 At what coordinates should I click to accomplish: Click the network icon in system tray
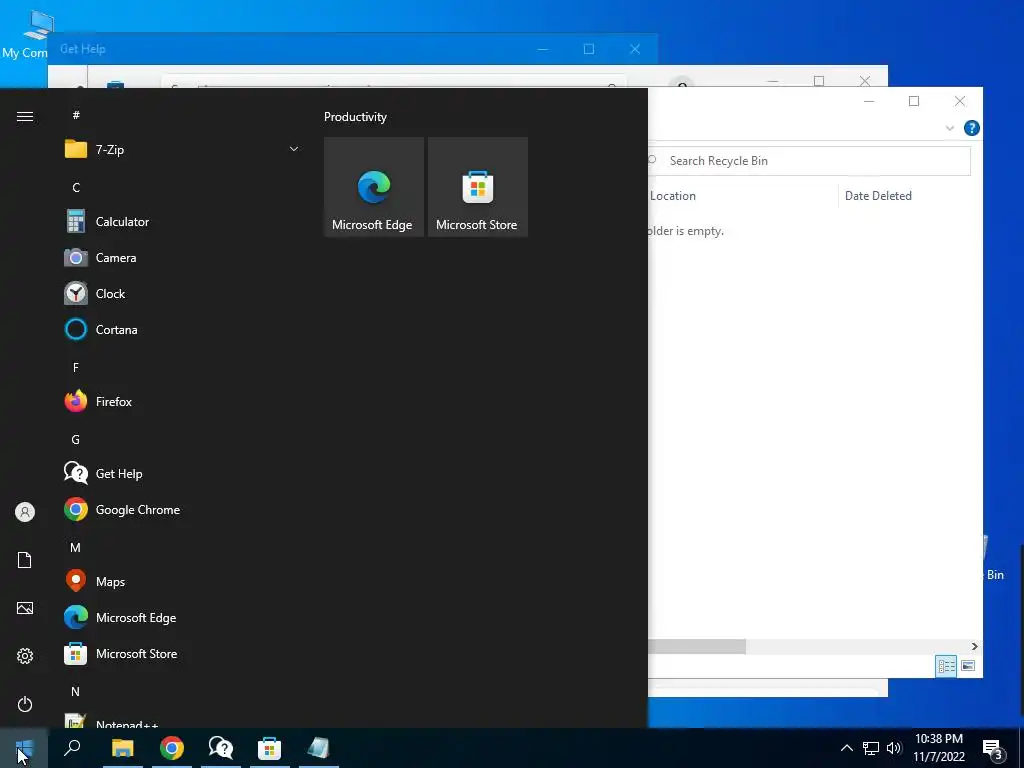pos(871,748)
